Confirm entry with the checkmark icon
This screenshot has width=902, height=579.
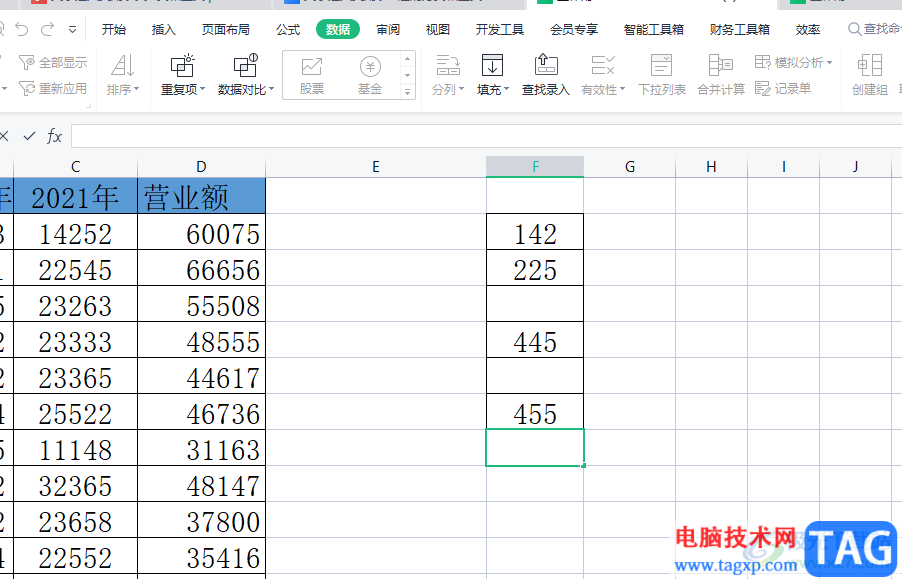click(29, 136)
